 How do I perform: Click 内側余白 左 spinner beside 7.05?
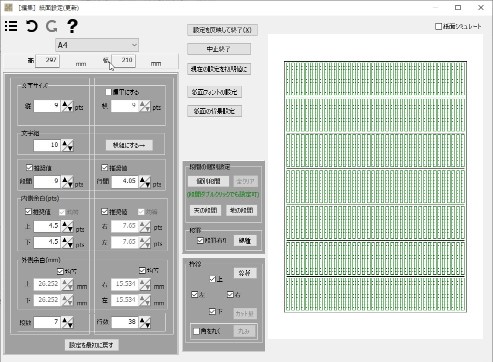click(x=145, y=242)
